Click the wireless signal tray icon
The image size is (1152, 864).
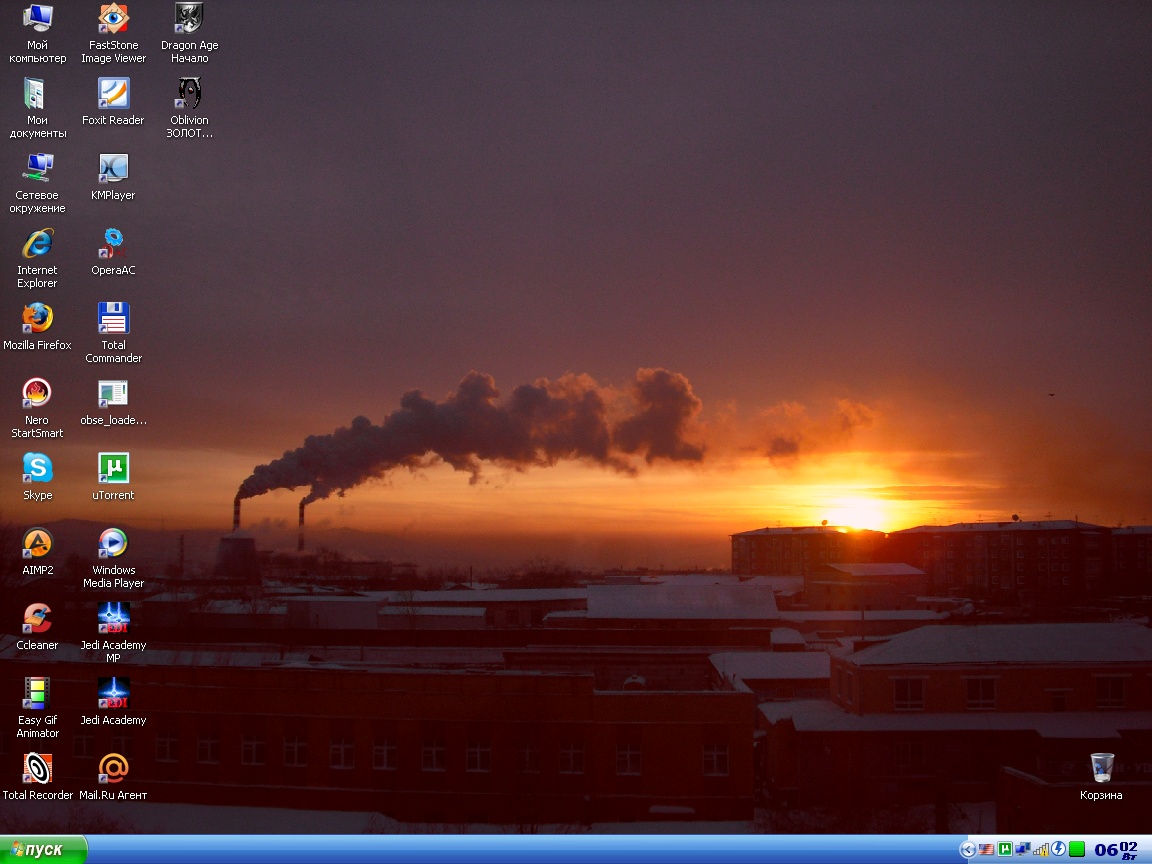point(1041,850)
